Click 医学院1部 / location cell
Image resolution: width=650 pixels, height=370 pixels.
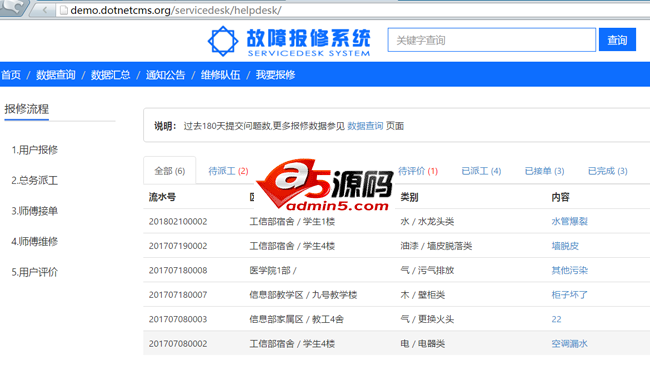point(273,270)
